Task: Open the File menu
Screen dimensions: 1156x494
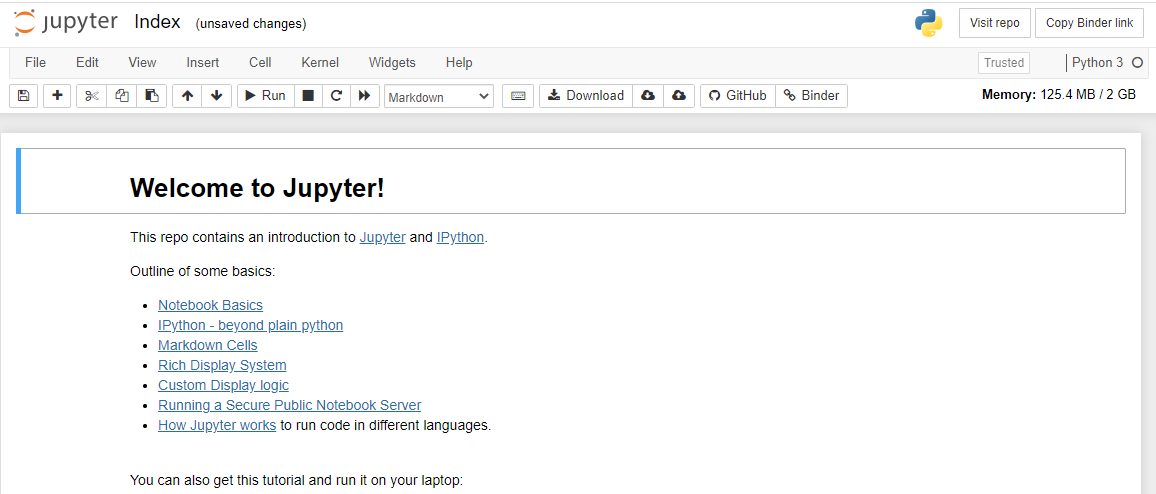Action: coord(35,63)
